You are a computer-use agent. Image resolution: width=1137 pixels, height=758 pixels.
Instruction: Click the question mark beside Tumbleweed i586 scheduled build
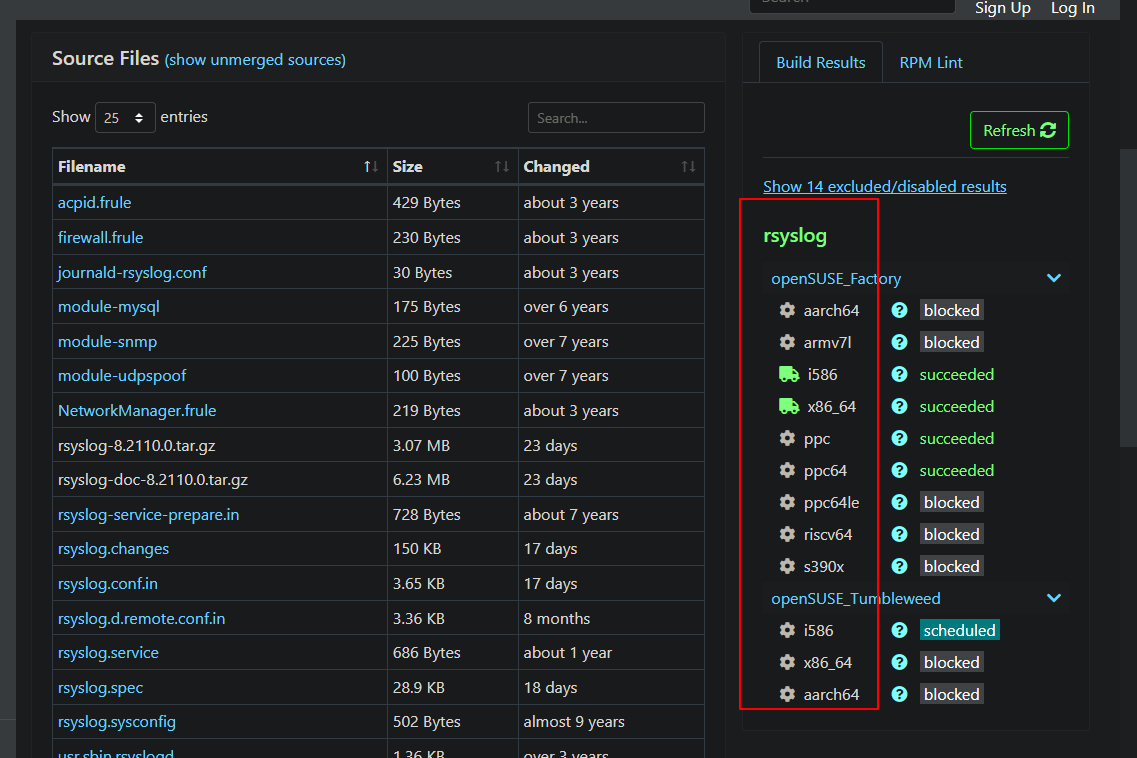[898, 630]
